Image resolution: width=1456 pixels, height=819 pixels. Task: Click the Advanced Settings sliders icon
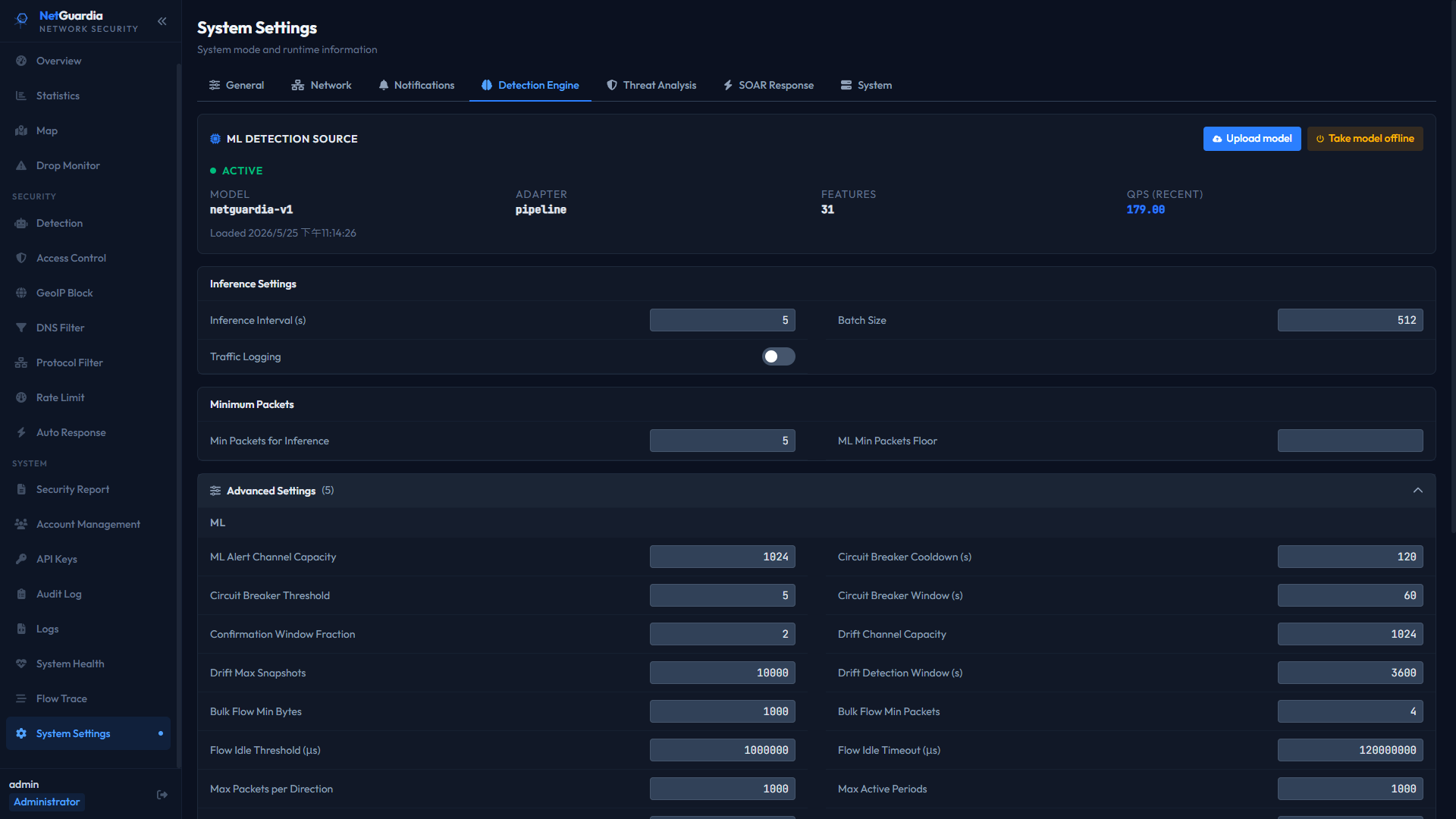(x=215, y=491)
